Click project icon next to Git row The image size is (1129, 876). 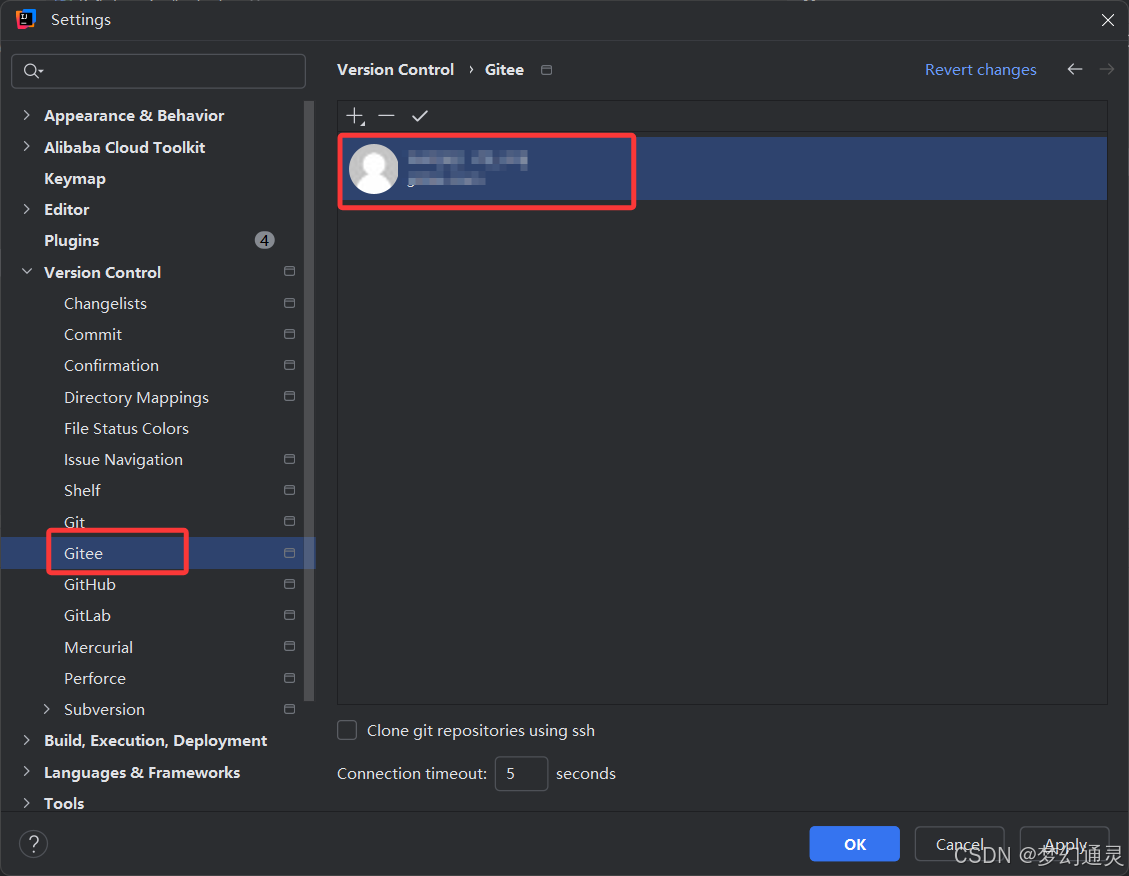pyautogui.click(x=289, y=521)
